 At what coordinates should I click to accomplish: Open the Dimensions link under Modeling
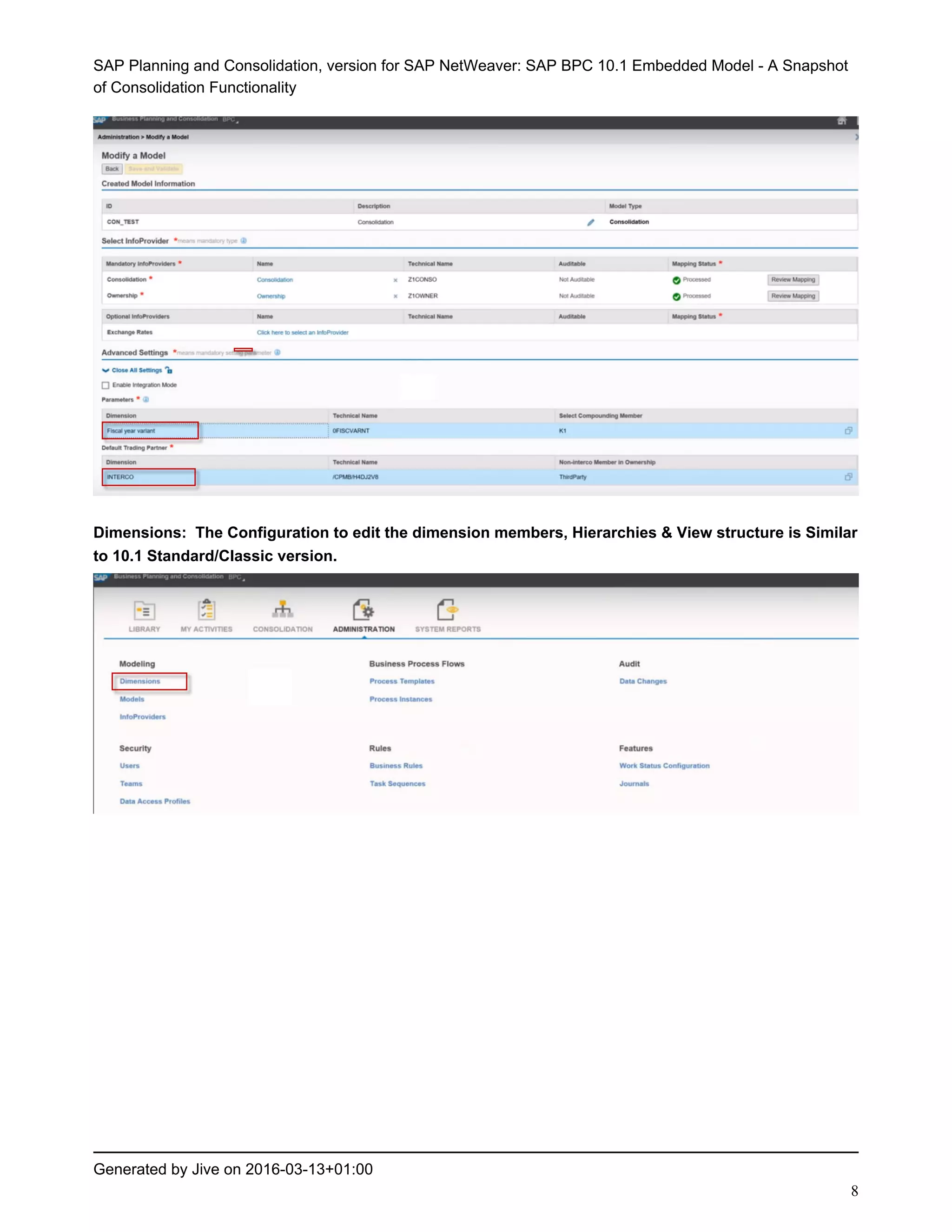pyautogui.click(x=140, y=682)
